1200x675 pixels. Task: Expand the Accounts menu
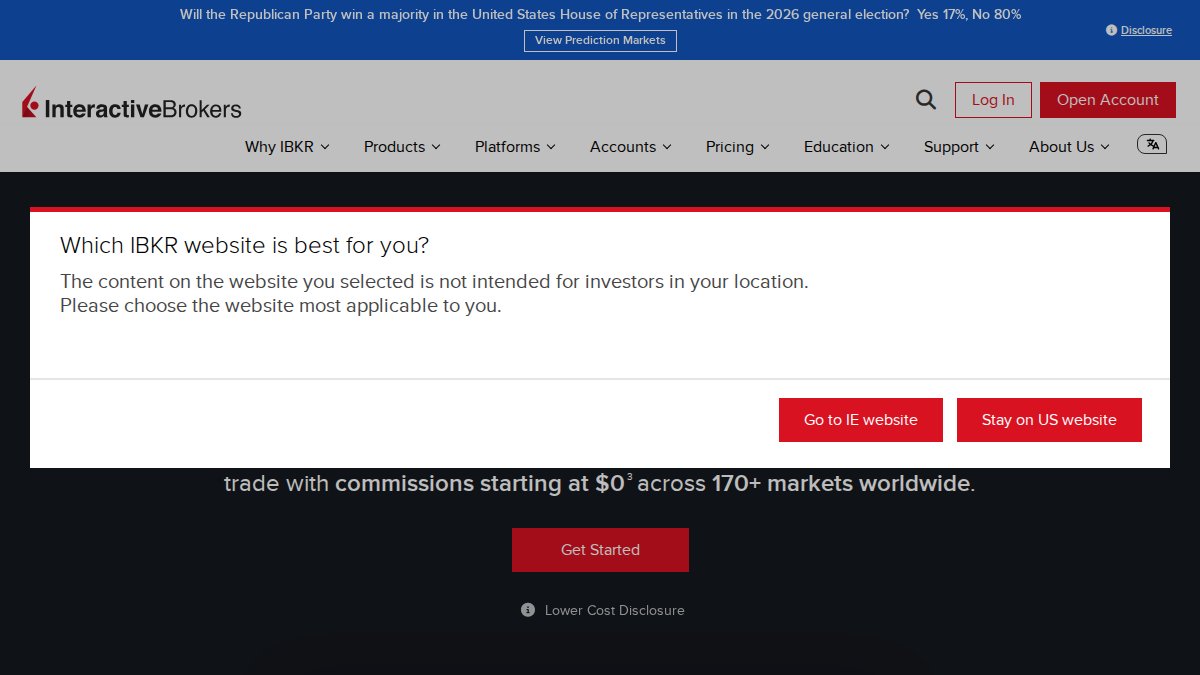pyautogui.click(x=631, y=146)
